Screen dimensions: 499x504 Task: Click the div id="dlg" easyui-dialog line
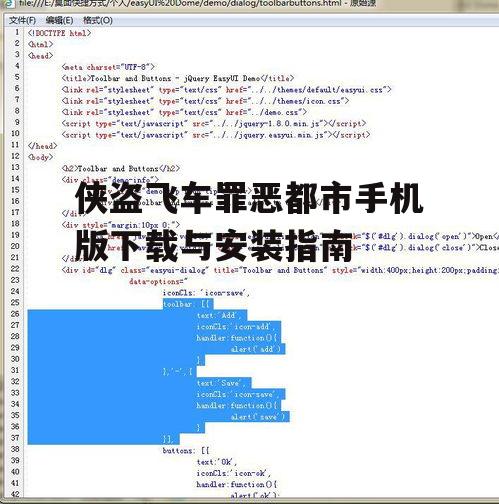(280, 270)
